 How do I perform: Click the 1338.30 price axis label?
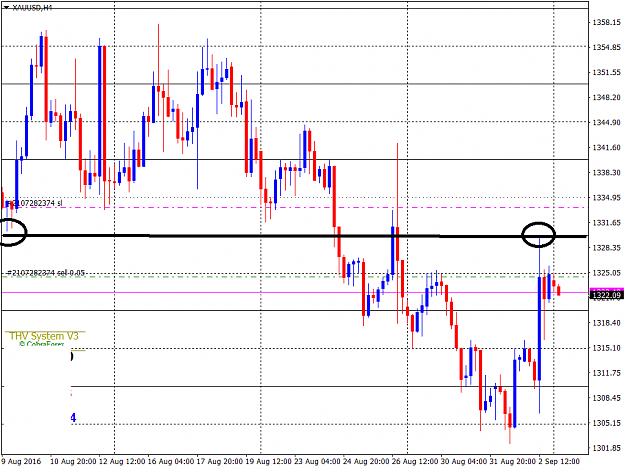point(606,173)
